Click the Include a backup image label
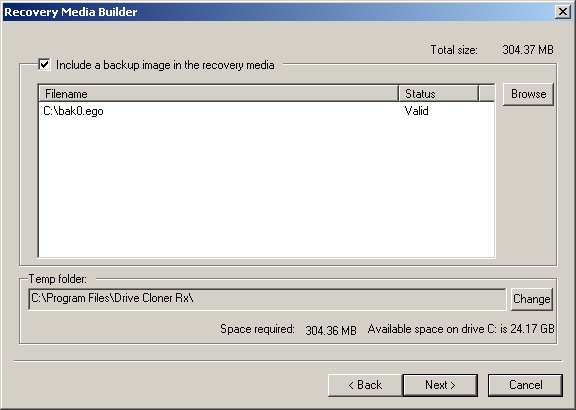576x410 pixels. [165, 65]
